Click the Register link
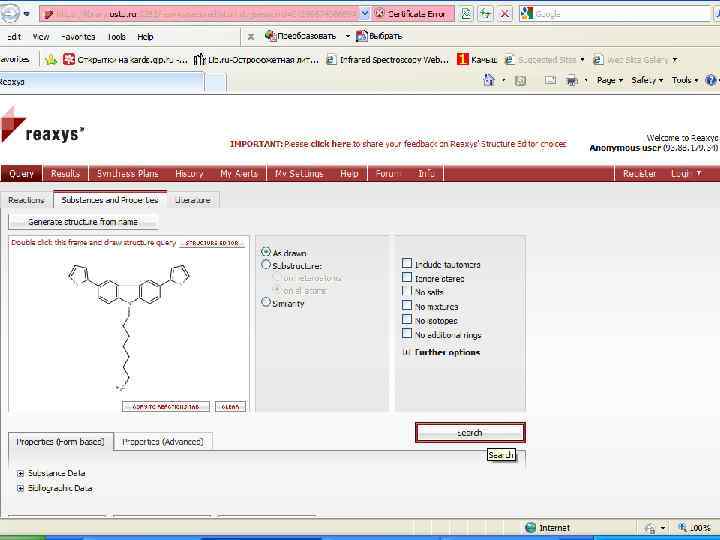 [x=639, y=174]
